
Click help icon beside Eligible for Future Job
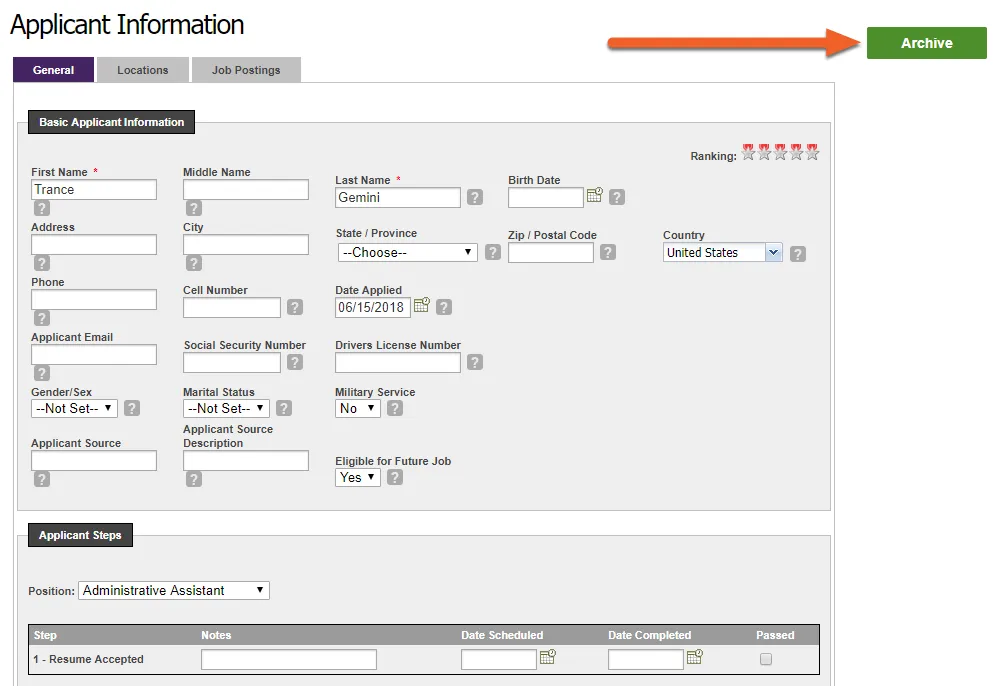pyautogui.click(x=395, y=477)
